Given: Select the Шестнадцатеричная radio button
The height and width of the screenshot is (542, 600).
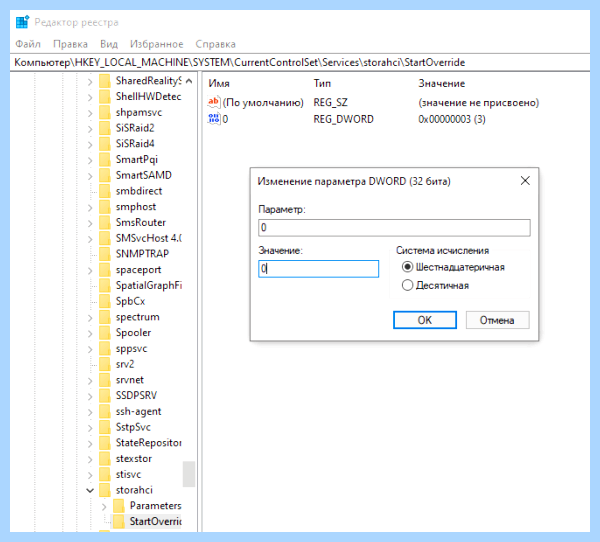Looking at the screenshot, I should (408, 267).
